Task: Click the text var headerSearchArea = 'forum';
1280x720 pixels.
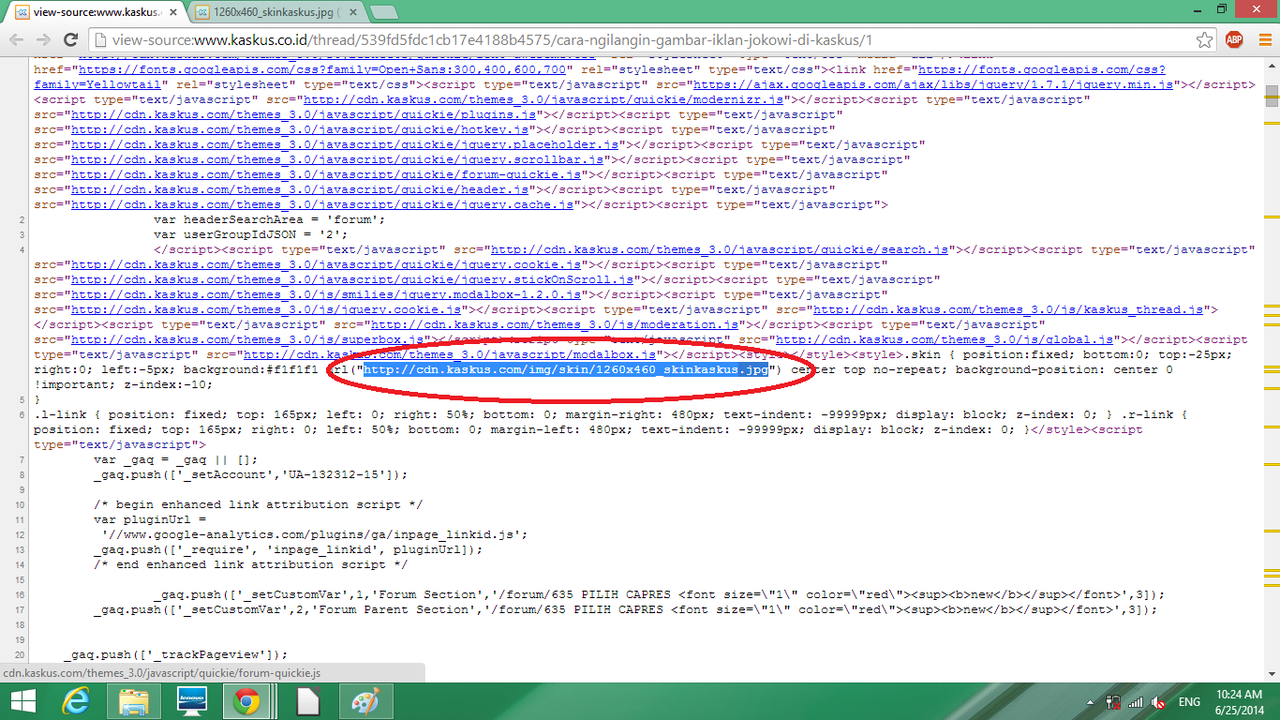Action: pos(268,220)
